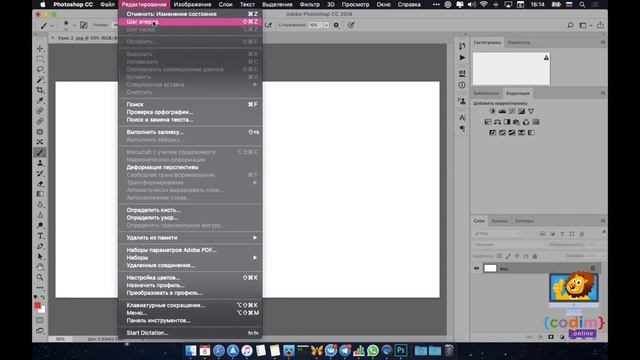This screenshot has width=640, height=360.
Task: Open the Actions play panel icon
Action: 462,58
